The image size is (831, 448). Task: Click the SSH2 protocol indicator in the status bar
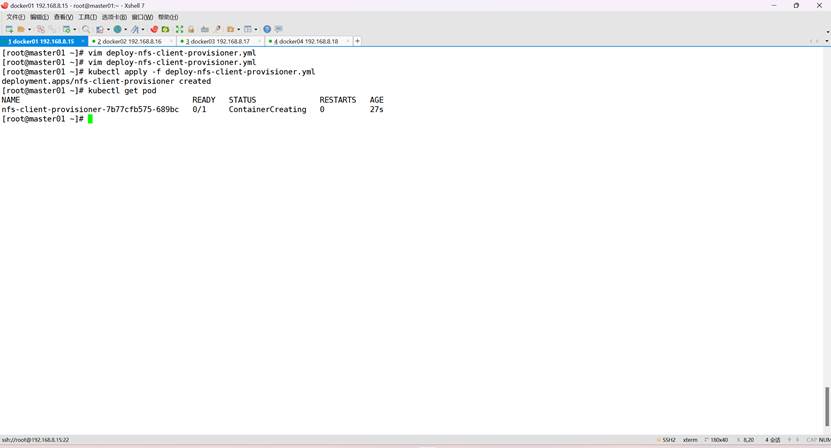(668, 440)
